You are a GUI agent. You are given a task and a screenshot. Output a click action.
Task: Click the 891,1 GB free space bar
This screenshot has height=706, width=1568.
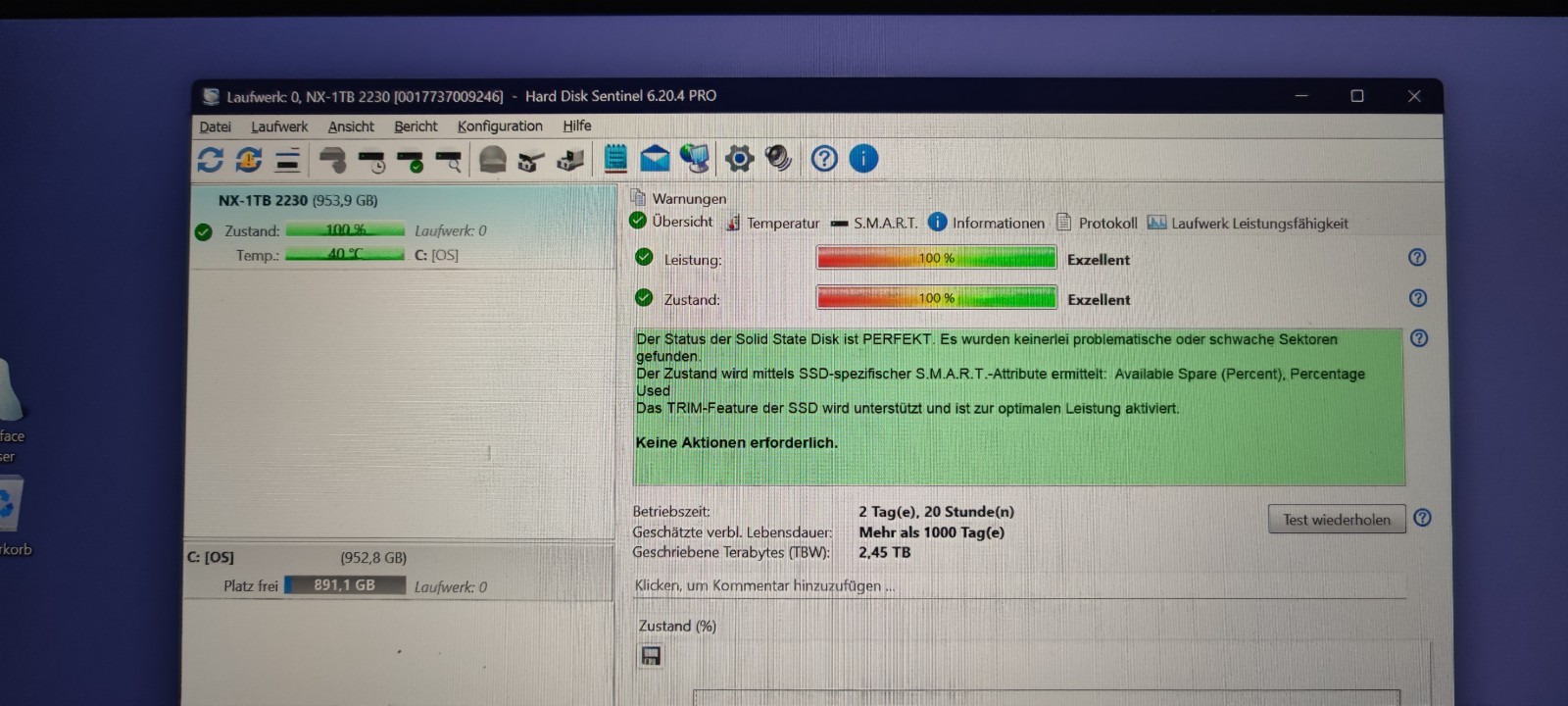pyautogui.click(x=345, y=585)
